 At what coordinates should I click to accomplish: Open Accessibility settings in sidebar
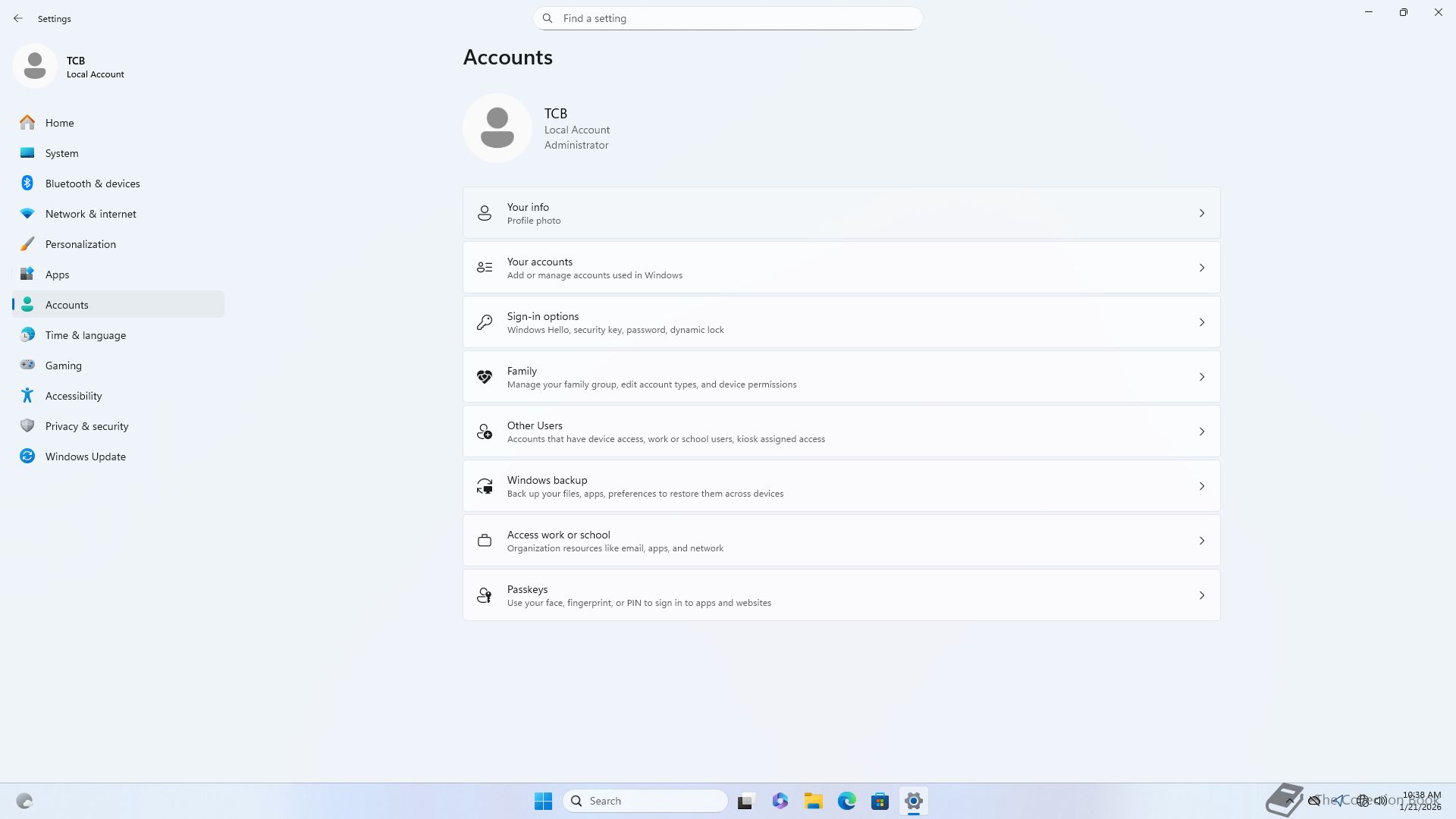[73, 396]
